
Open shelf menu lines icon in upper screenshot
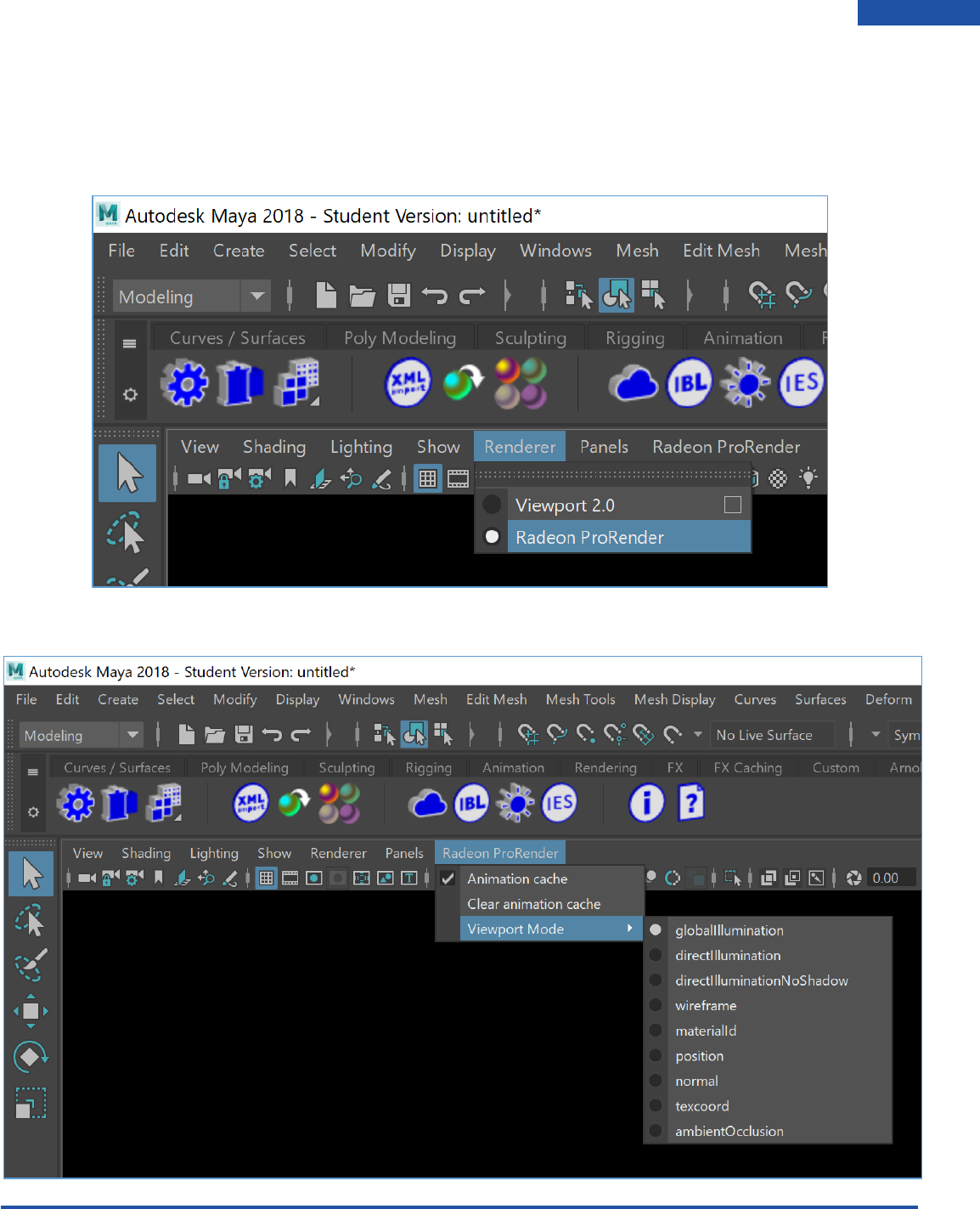pos(129,343)
